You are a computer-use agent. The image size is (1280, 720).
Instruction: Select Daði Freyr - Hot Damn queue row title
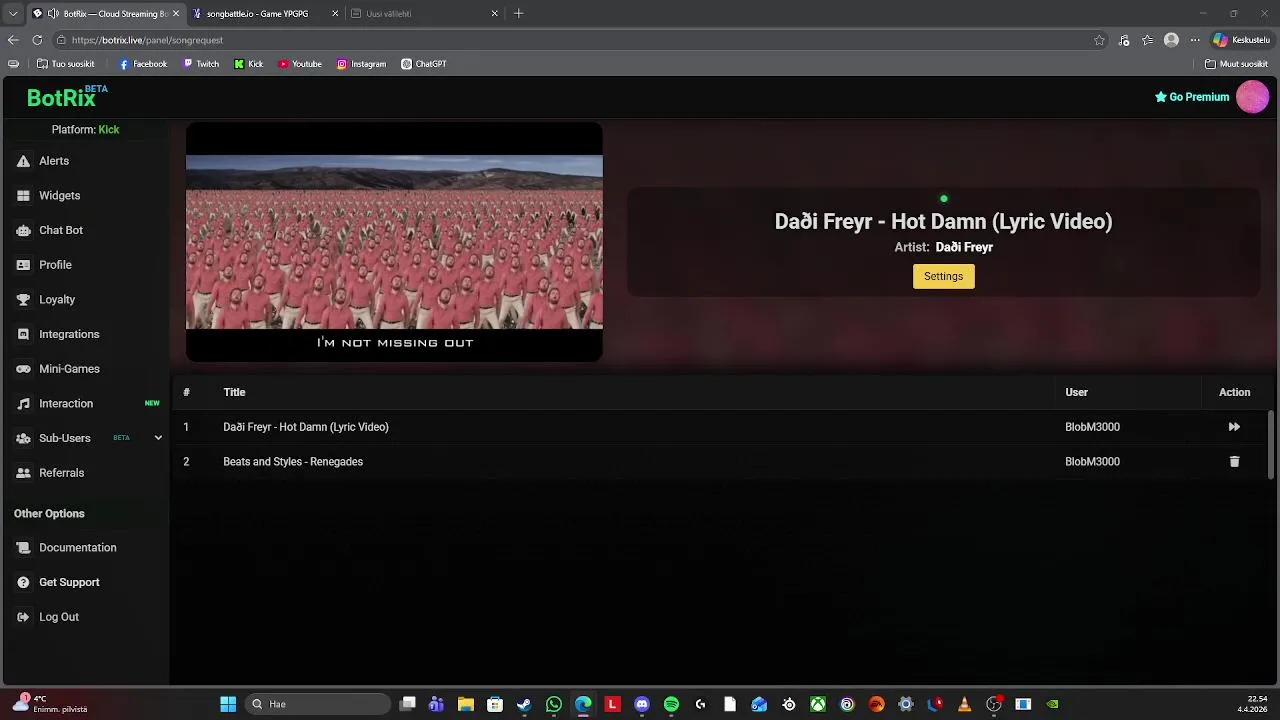point(306,427)
